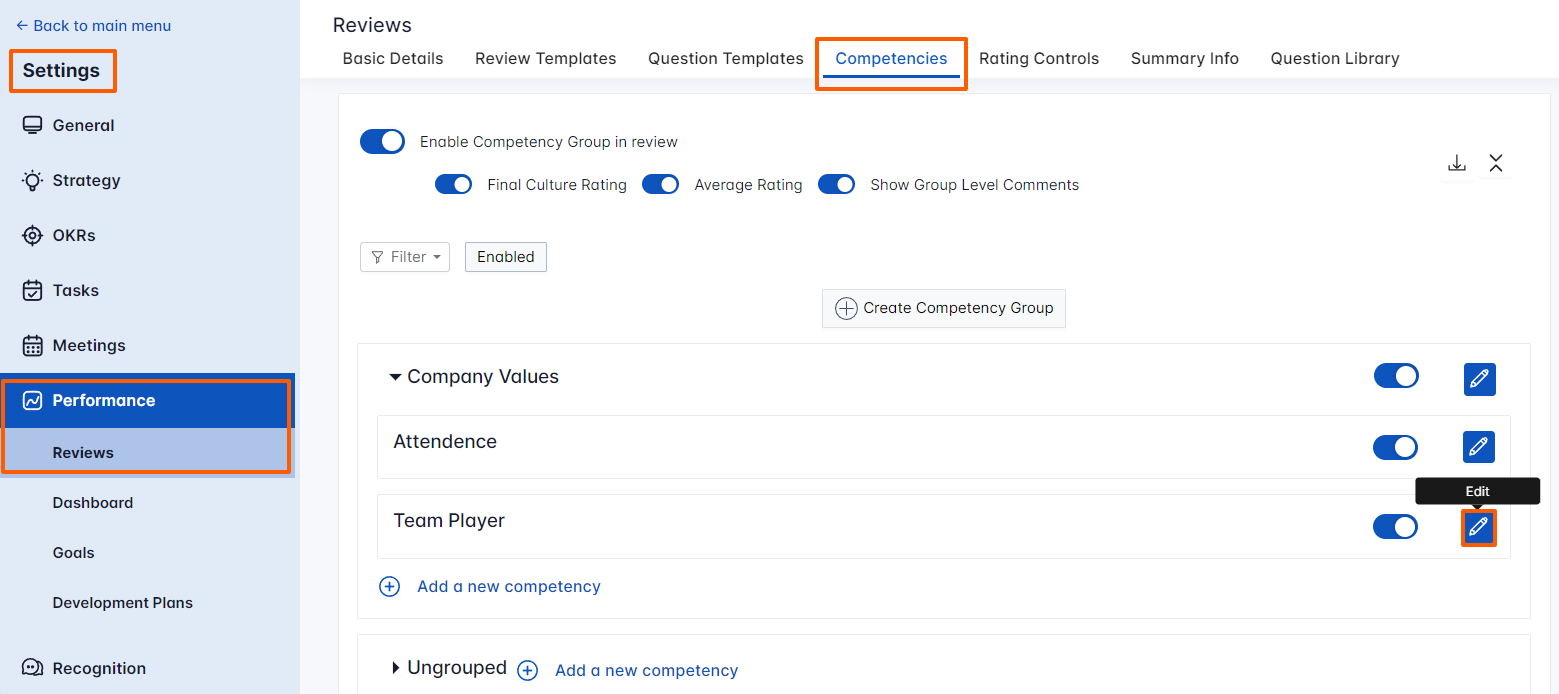Collapse the competency settings panel
1559x694 pixels.
1496,162
